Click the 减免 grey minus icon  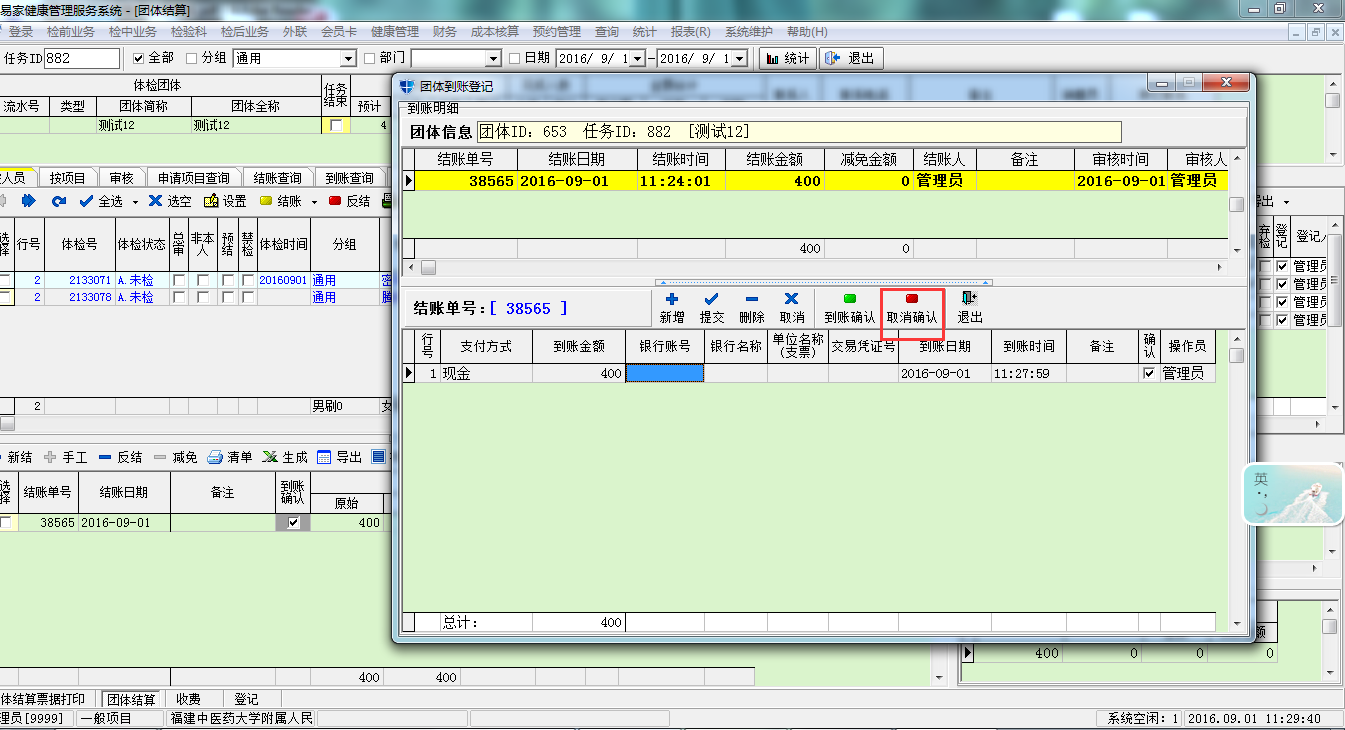pyautogui.click(x=159, y=457)
